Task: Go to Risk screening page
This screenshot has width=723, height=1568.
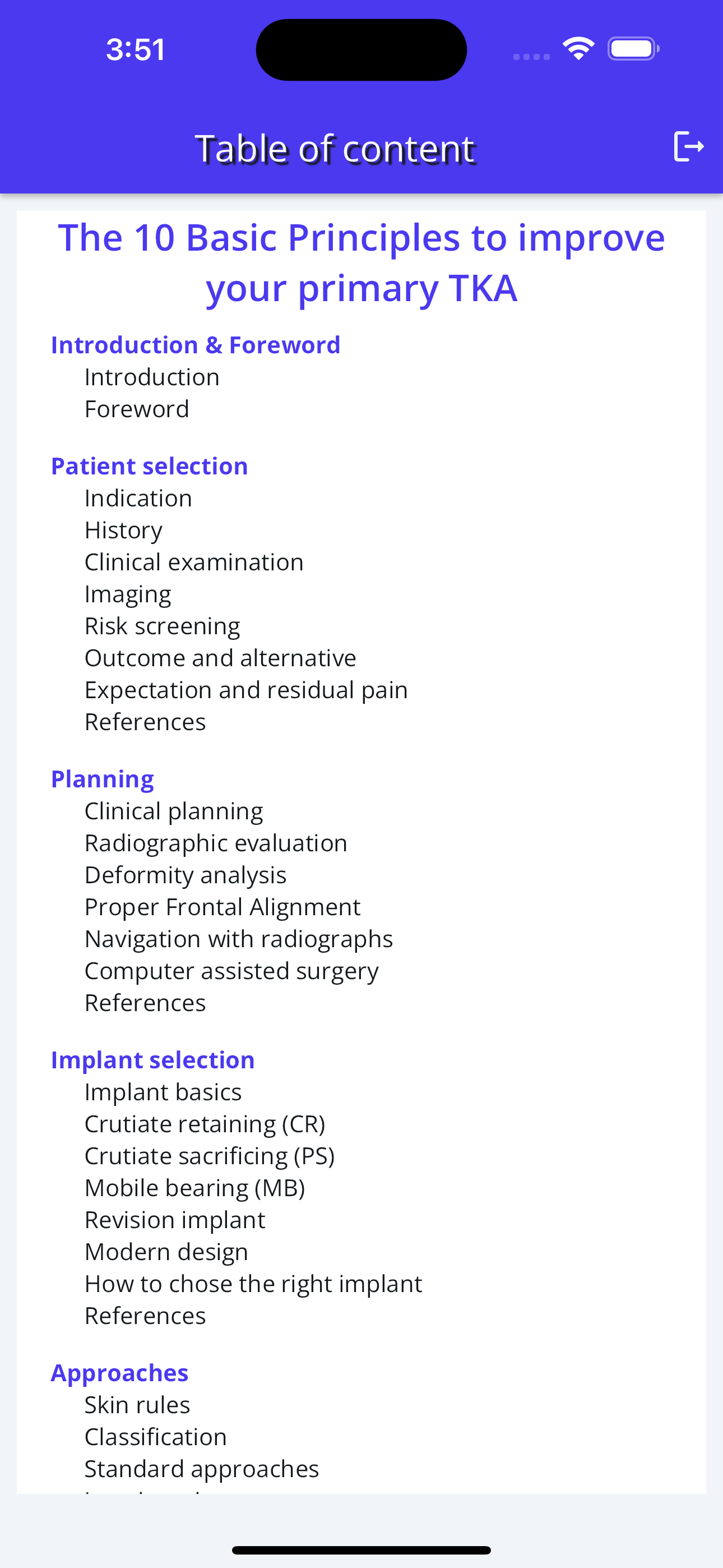Action: click(162, 626)
